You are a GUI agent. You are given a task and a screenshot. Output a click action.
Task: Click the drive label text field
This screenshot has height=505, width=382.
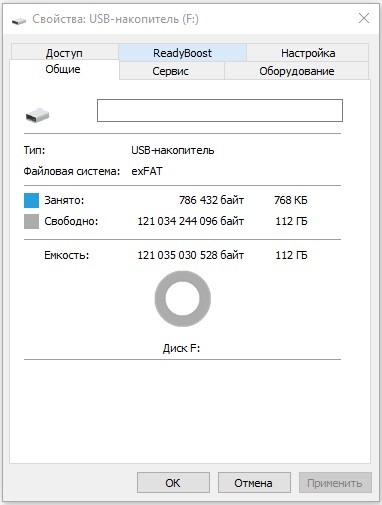[220, 110]
